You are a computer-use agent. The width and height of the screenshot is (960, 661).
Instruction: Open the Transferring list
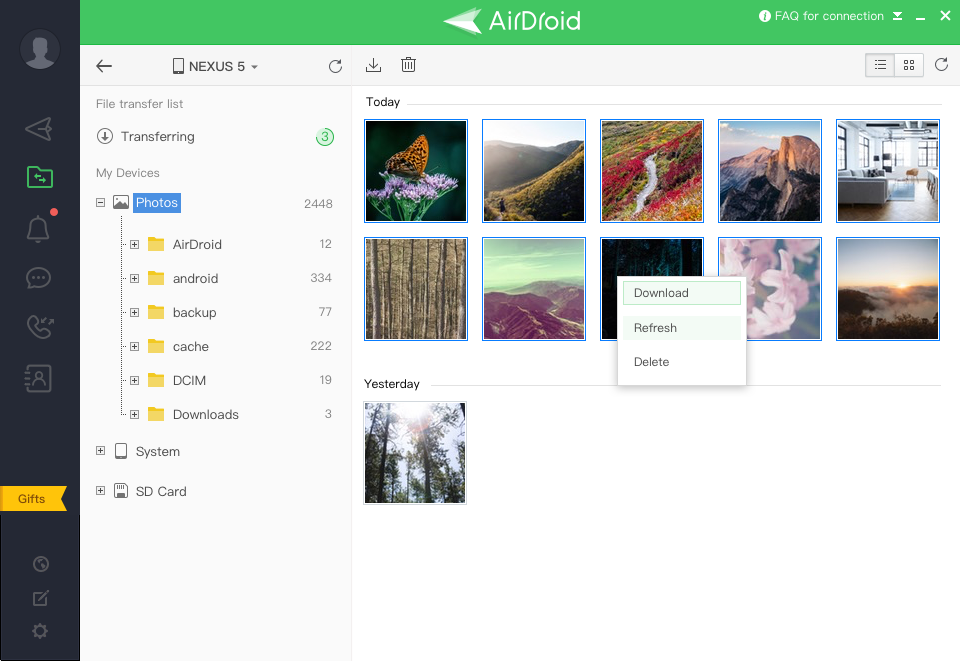coord(146,136)
